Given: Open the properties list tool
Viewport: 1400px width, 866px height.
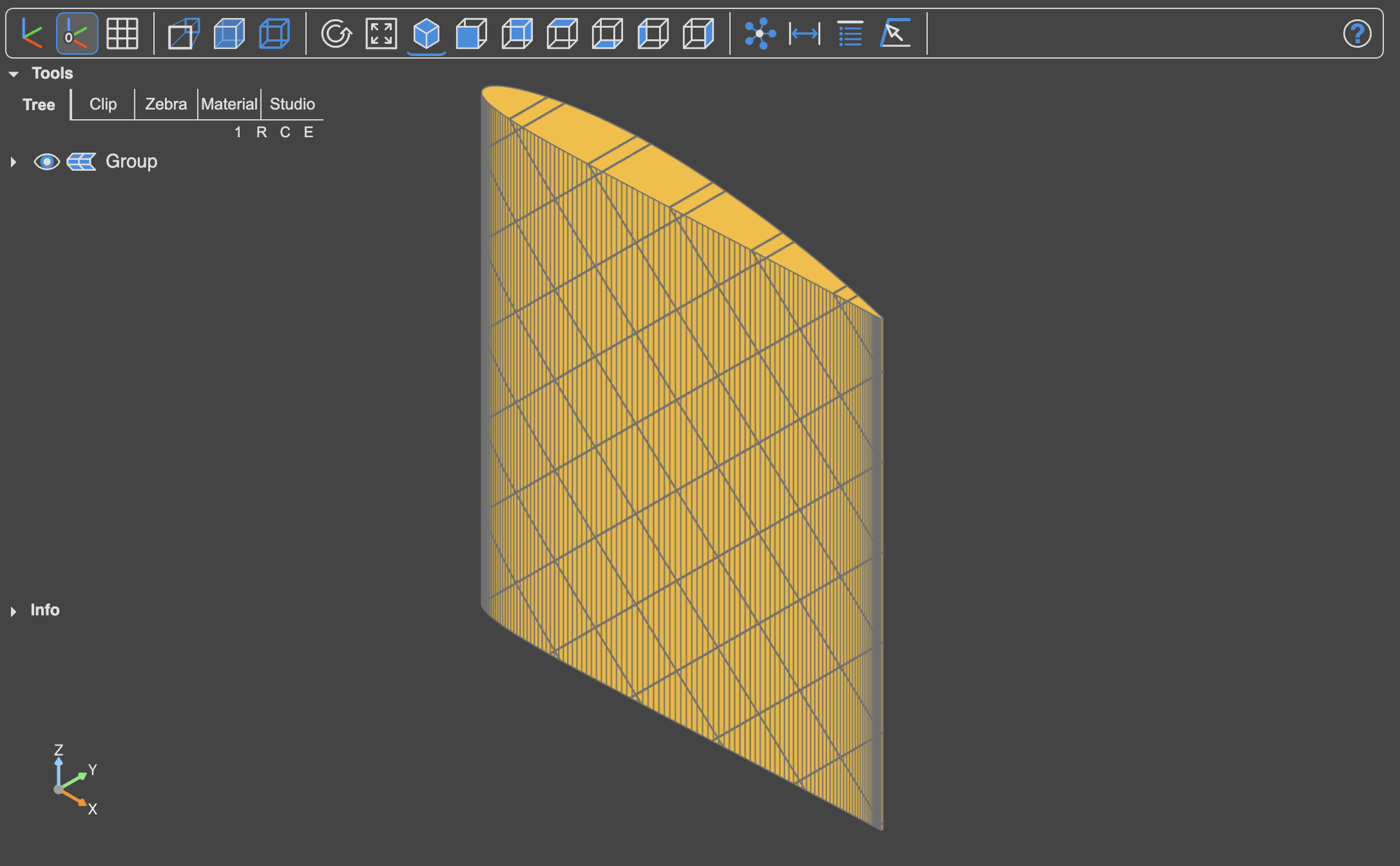Looking at the screenshot, I should 850,34.
